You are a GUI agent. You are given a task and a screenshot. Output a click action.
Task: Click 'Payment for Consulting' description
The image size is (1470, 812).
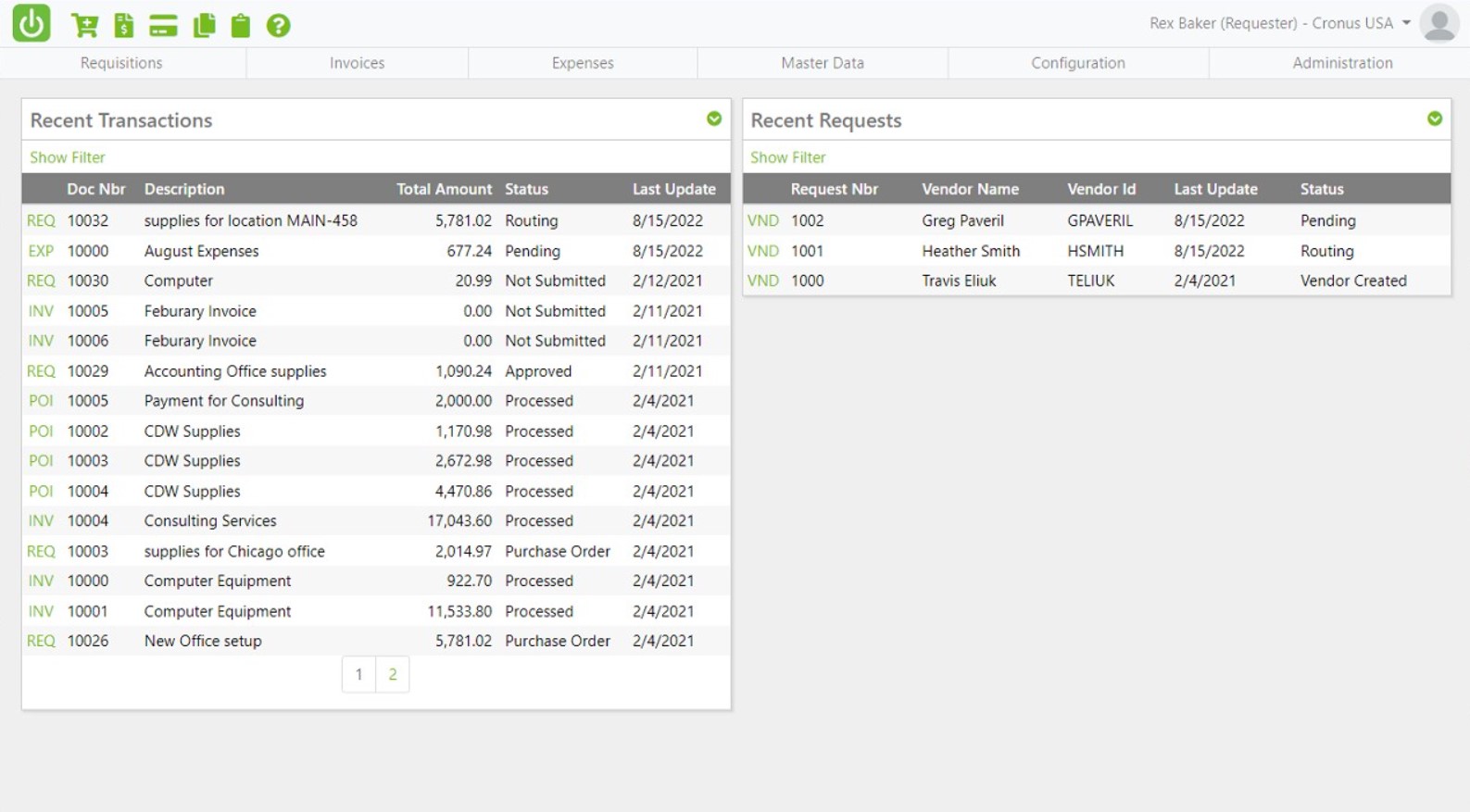tap(224, 401)
